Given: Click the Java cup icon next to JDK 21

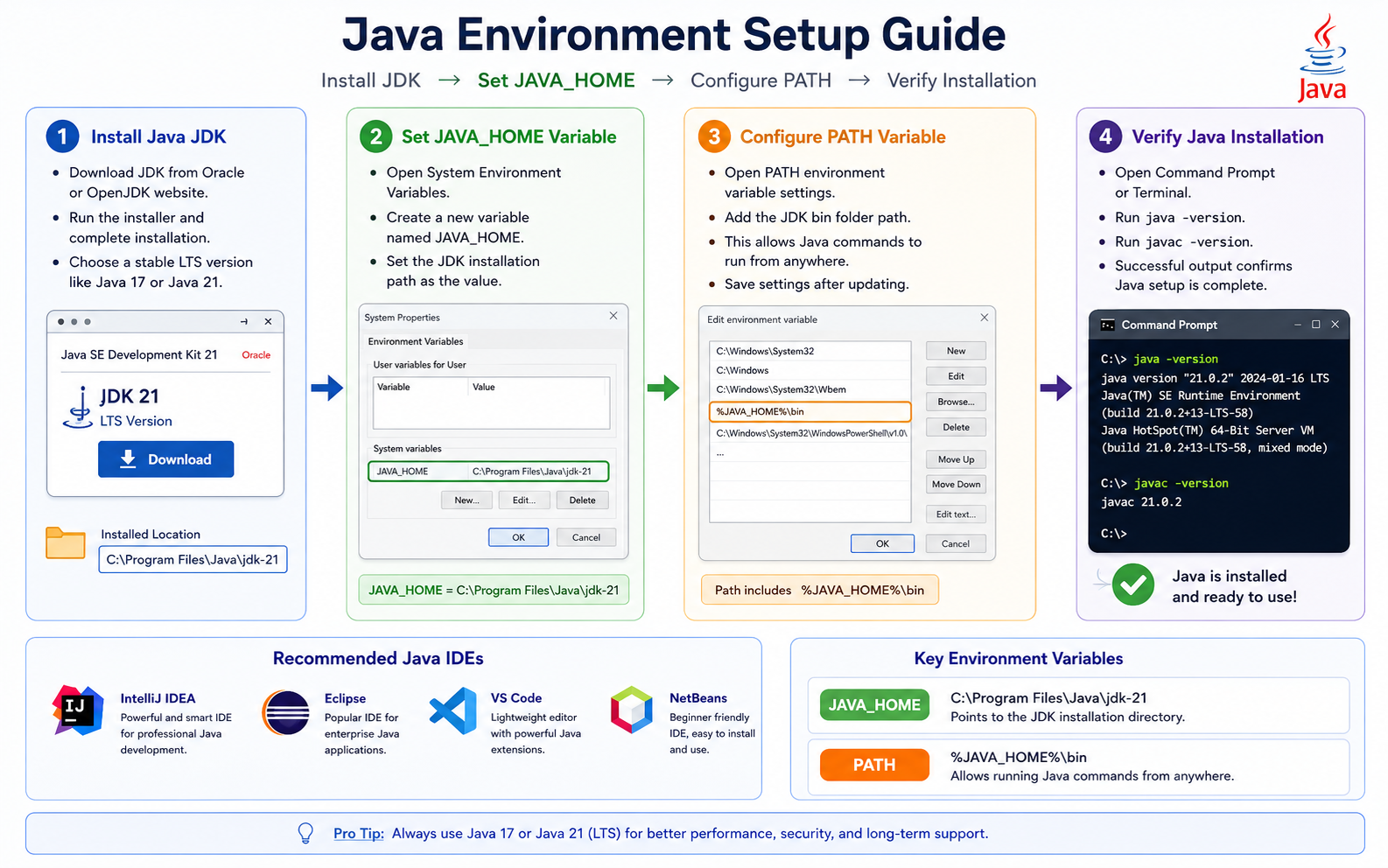Looking at the screenshot, I should [x=79, y=407].
